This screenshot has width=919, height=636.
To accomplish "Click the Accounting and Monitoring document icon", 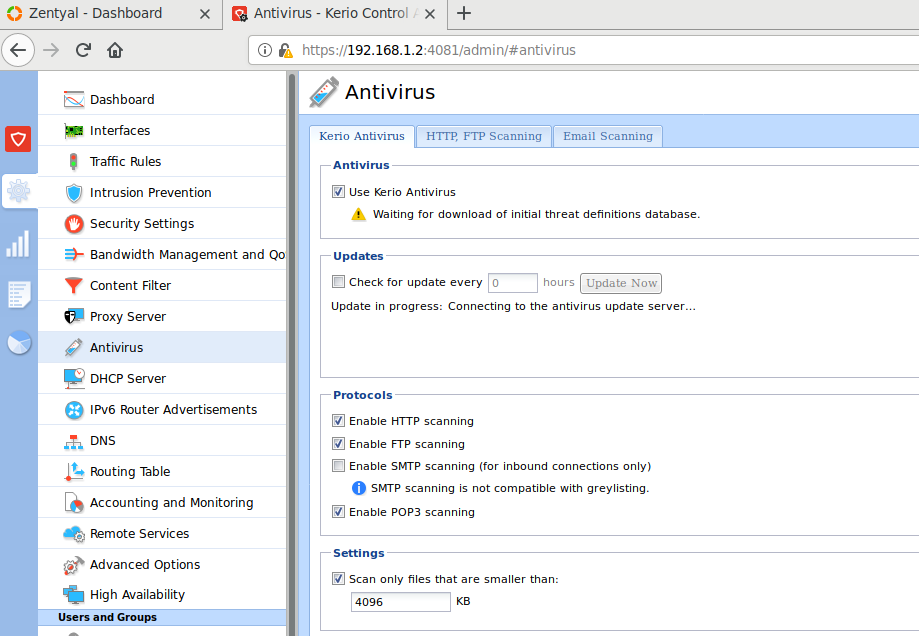I will pyautogui.click(x=74, y=503).
